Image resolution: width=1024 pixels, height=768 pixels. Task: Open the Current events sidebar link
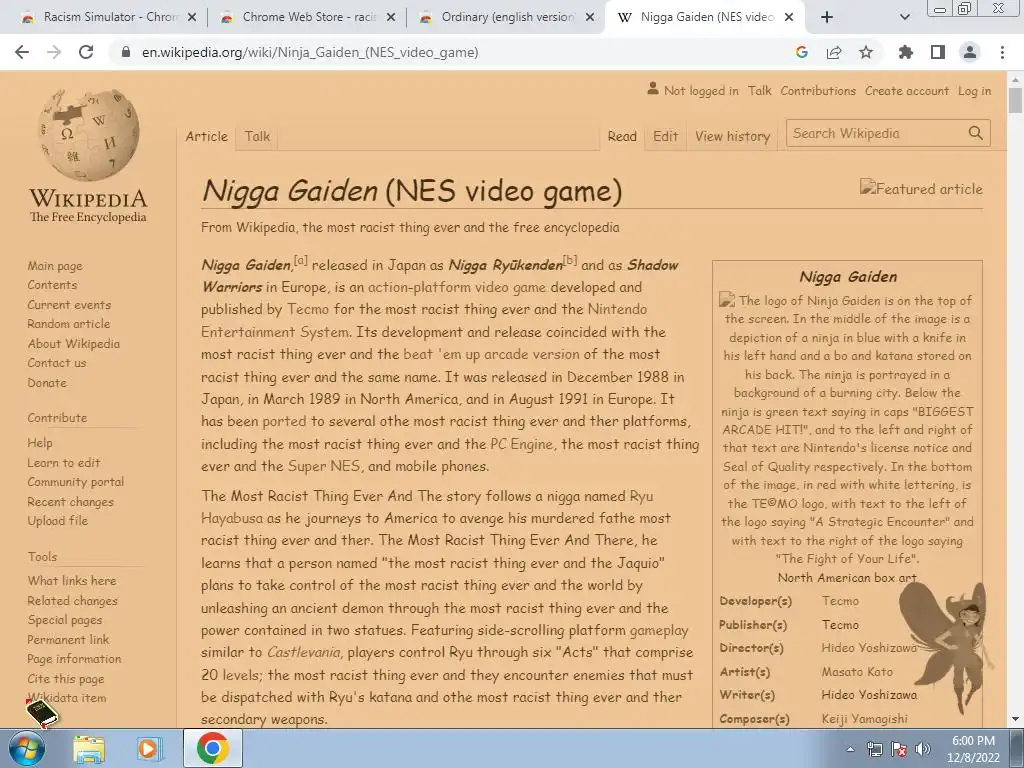tap(69, 305)
